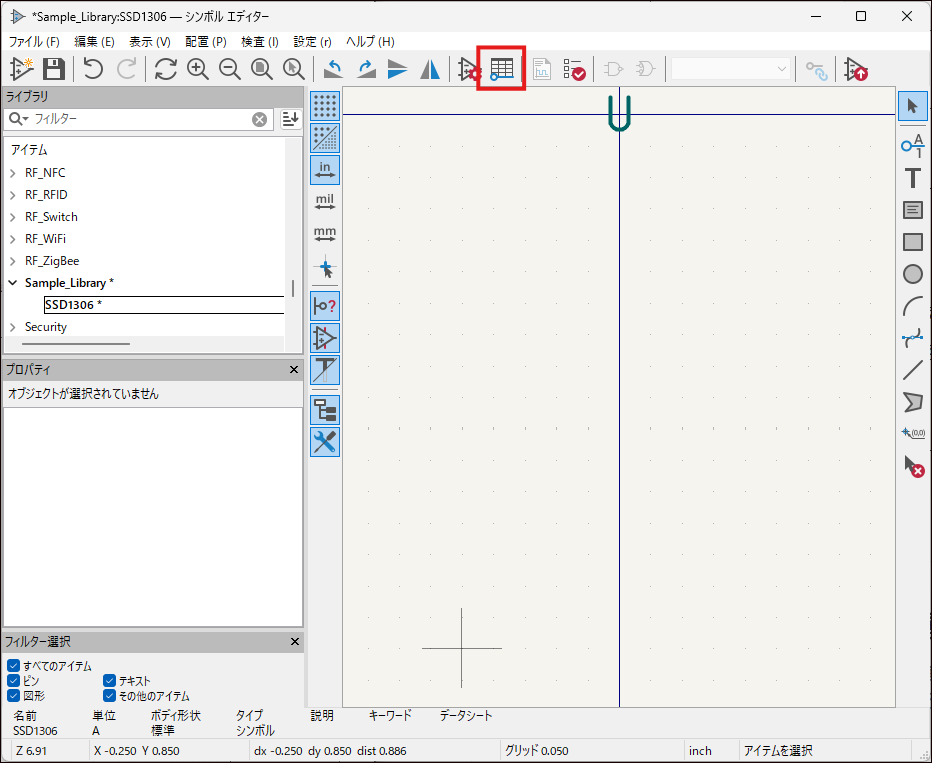Uncheck the ピン filter checkbox
The image size is (932, 763).
13,681
